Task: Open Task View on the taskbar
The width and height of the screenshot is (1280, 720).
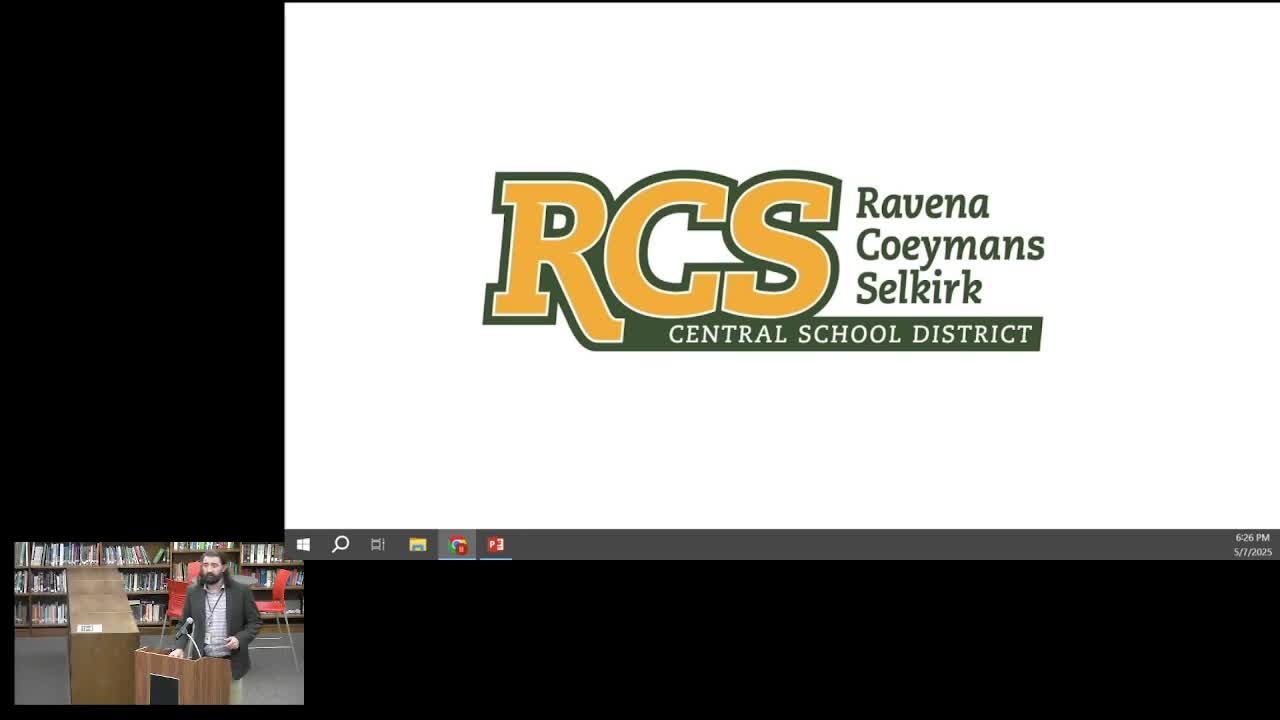Action: click(378, 545)
